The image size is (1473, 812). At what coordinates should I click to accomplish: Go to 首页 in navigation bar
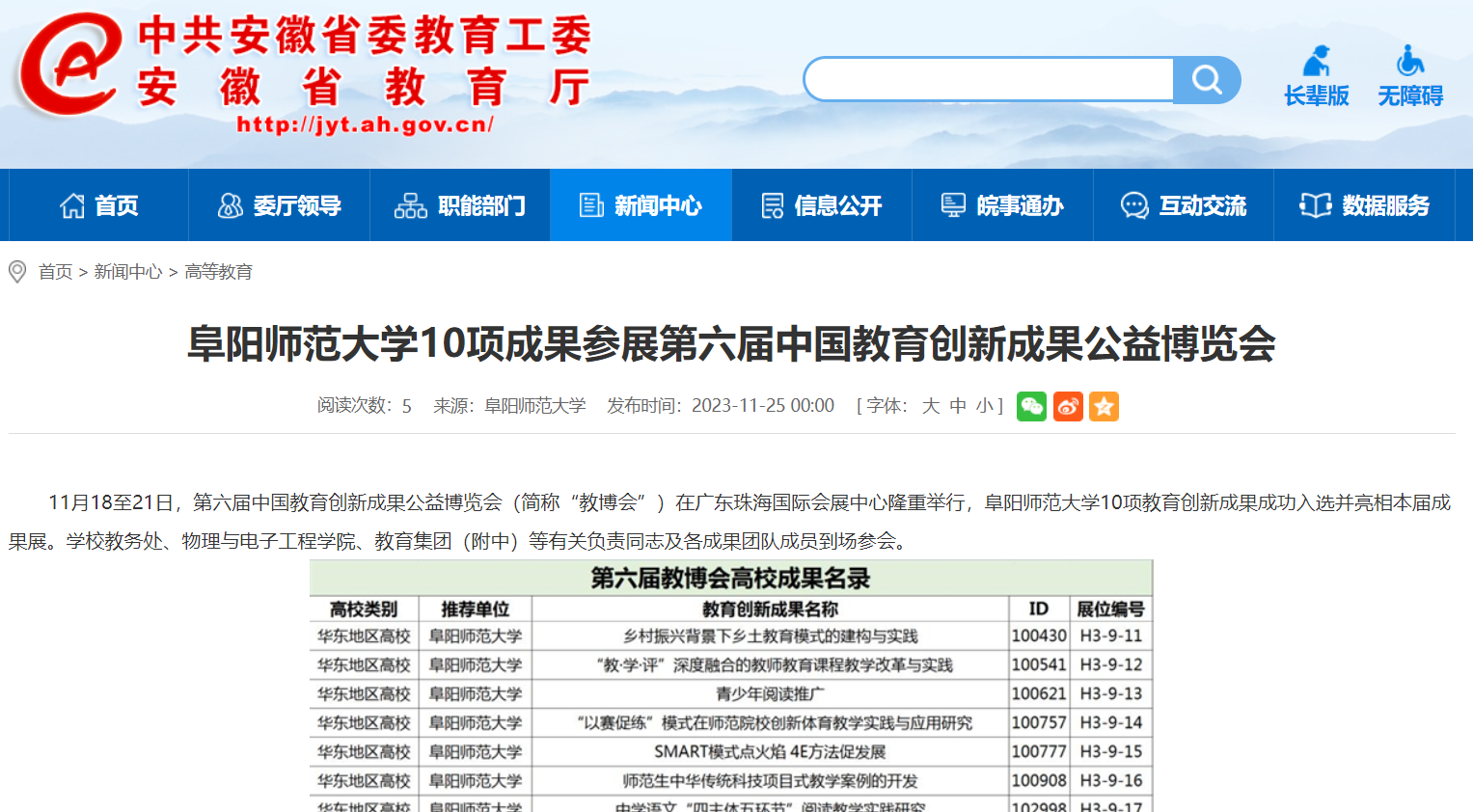[x=99, y=205]
